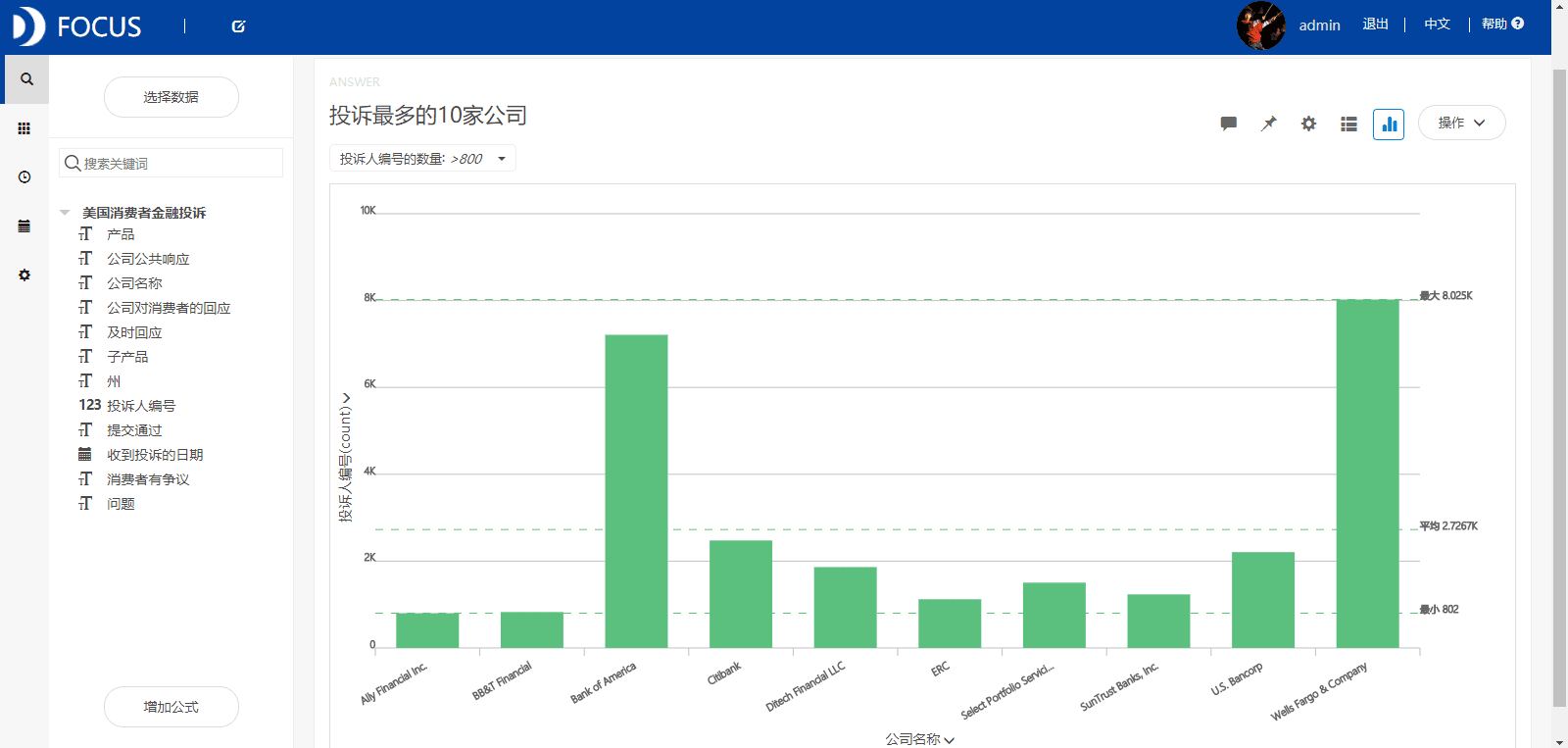Viewport: 1568px width, 748px height.
Task: Open the data table icon in sidebar
Action: click(24, 226)
